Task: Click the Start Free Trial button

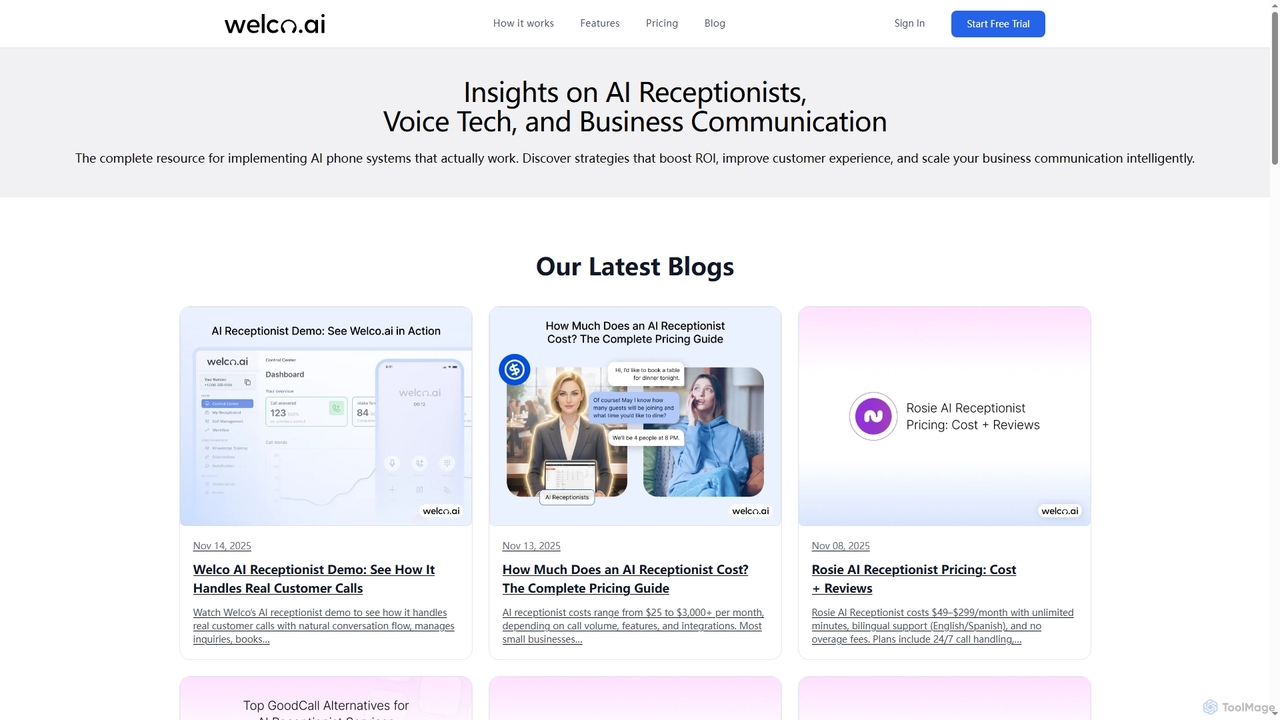Action: point(998,24)
